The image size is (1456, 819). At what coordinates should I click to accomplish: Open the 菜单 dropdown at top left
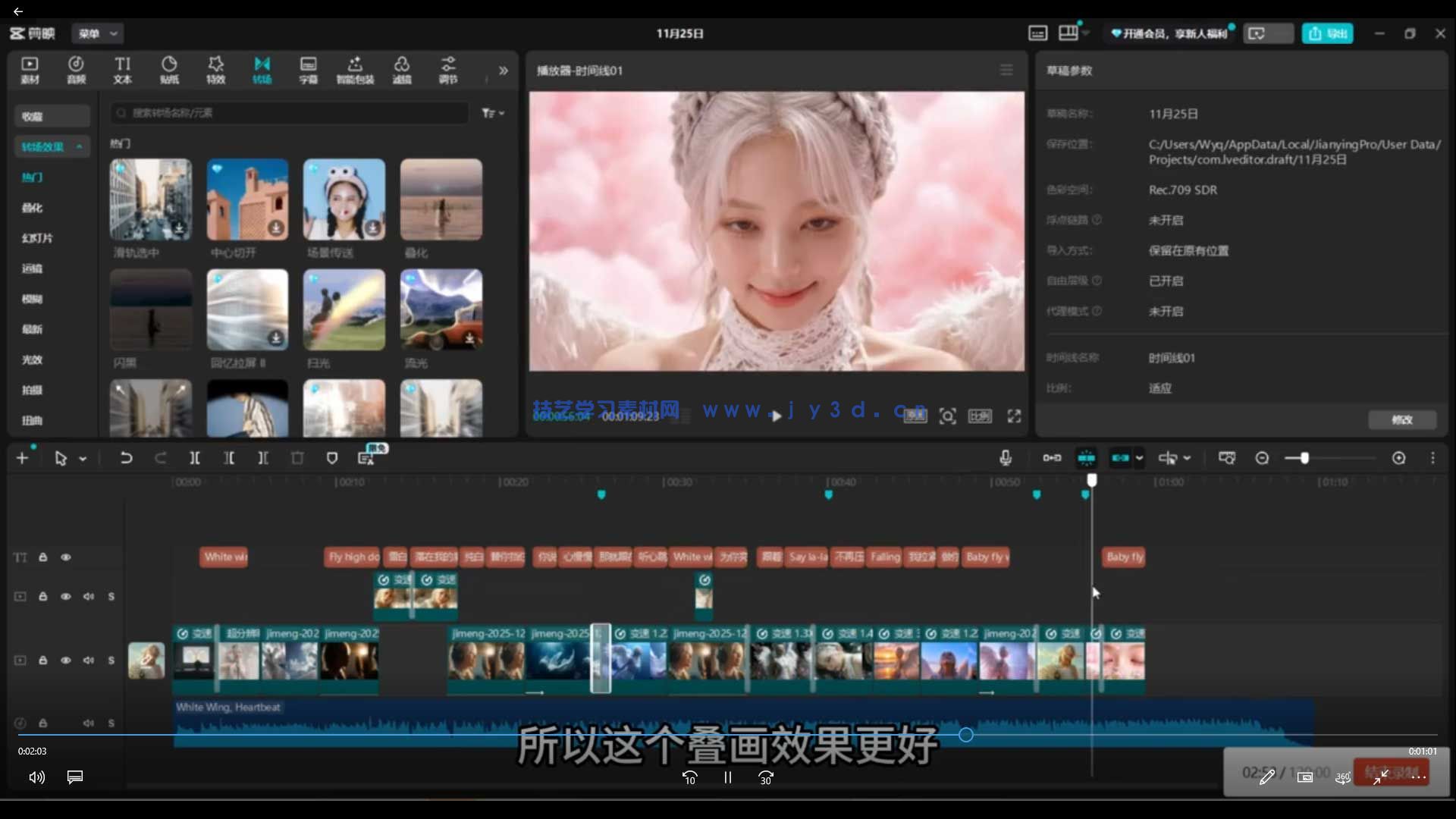(96, 33)
